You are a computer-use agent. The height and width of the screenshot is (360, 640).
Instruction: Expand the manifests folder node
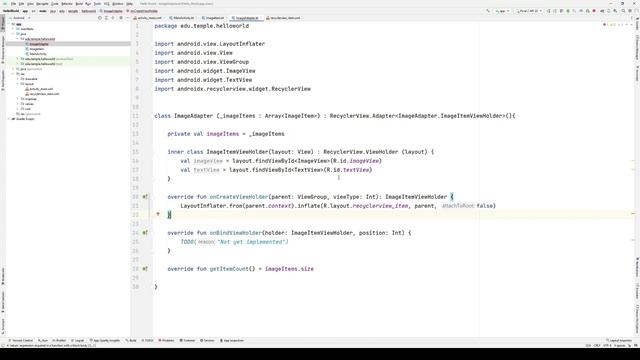[x=13, y=29]
